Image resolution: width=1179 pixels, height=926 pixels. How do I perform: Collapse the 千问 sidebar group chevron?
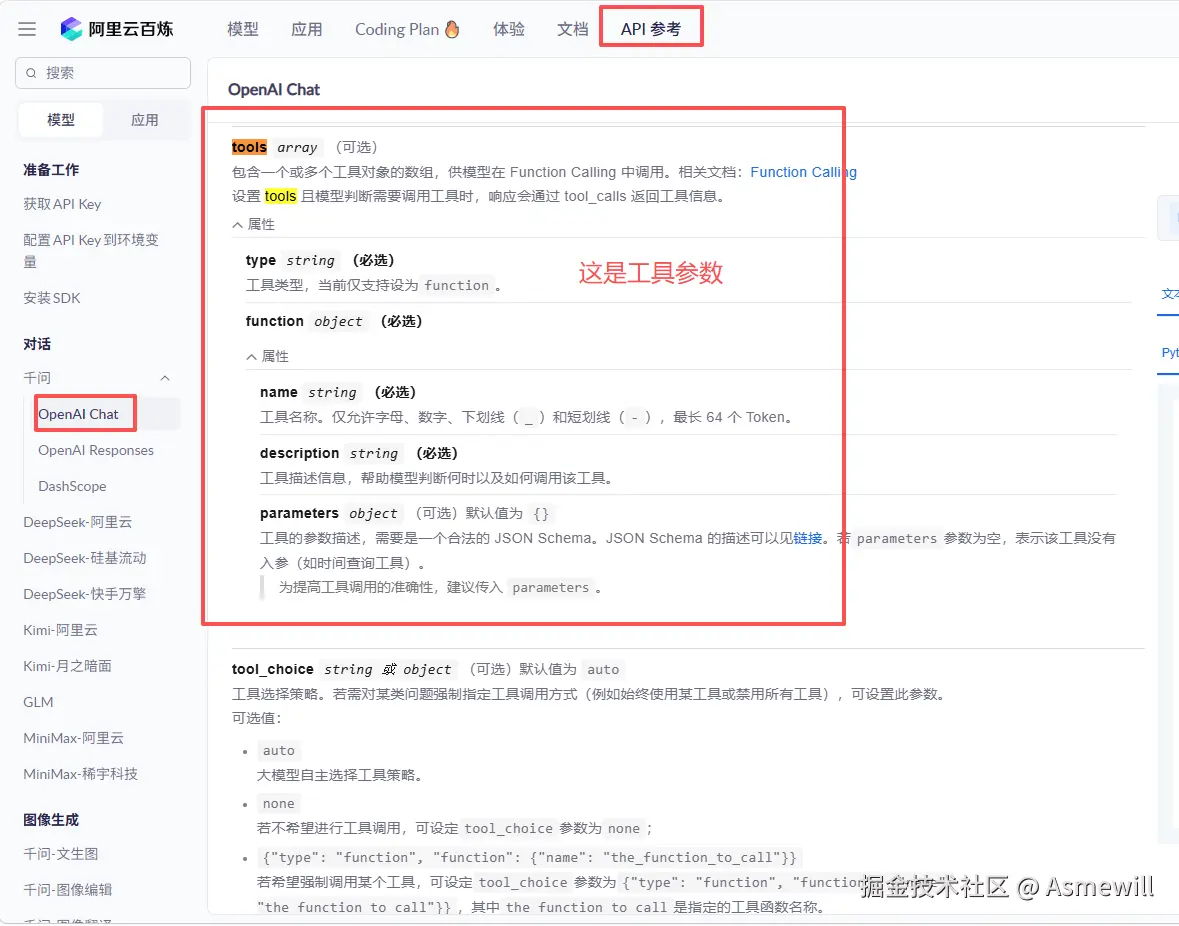[x=165, y=378]
